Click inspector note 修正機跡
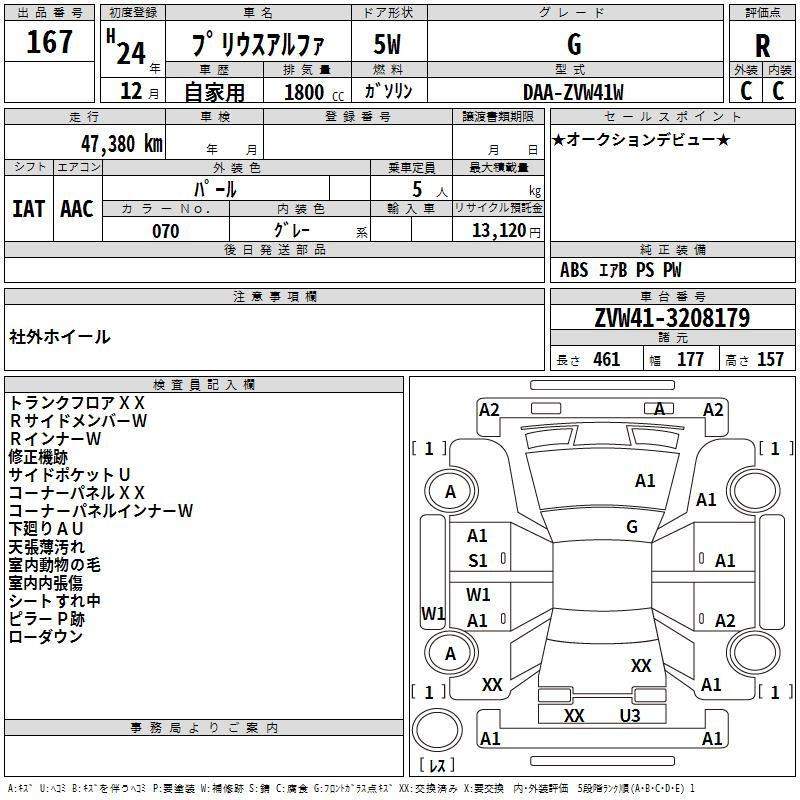Viewport: 800px width, 800px height. 38,457
